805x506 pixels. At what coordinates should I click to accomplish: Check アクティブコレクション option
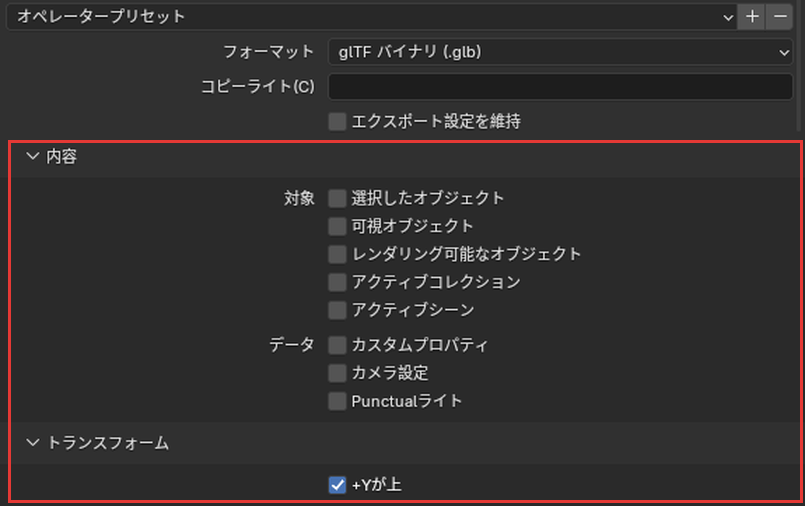point(337,282)
